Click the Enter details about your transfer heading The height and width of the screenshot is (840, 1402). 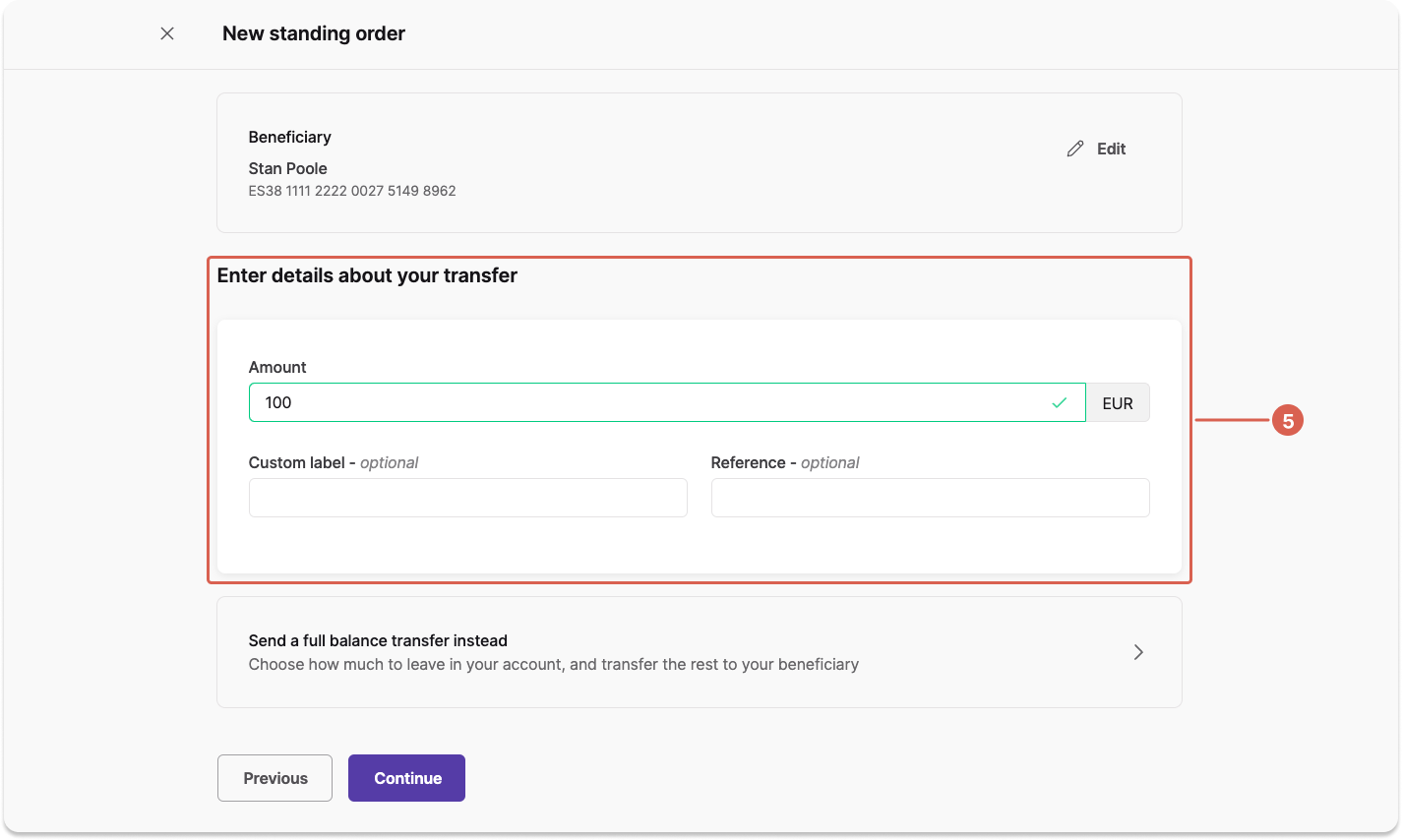[367, 275]
